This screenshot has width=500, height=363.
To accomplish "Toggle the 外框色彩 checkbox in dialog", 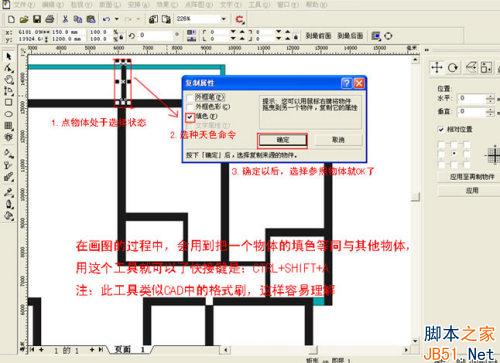I will click(x=190, y=107).
